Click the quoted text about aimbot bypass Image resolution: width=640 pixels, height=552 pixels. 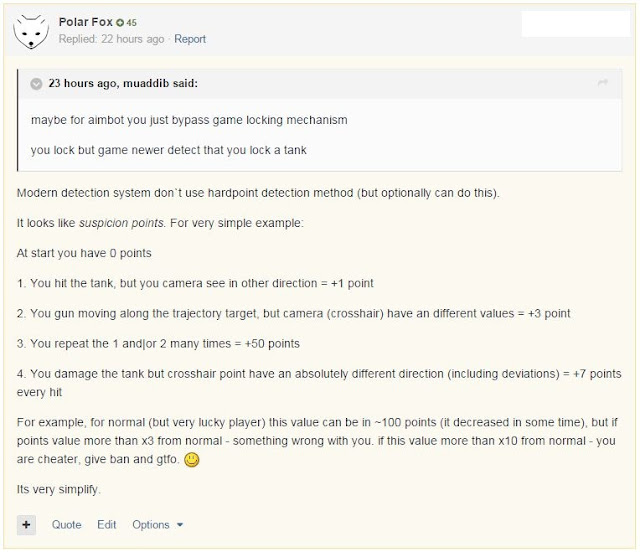point(189,120)
